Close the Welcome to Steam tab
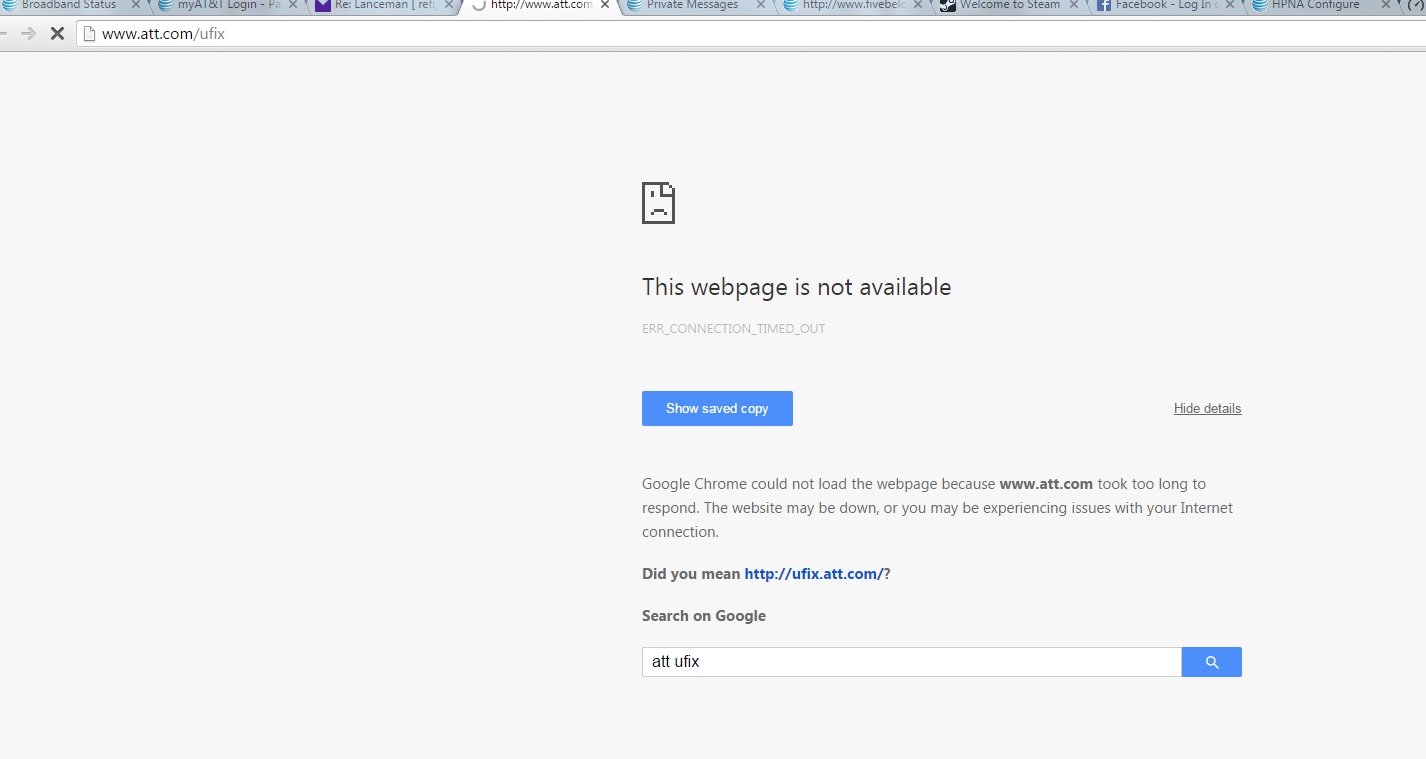This screenshot has height=759, width=1426. pos(1074,5)
